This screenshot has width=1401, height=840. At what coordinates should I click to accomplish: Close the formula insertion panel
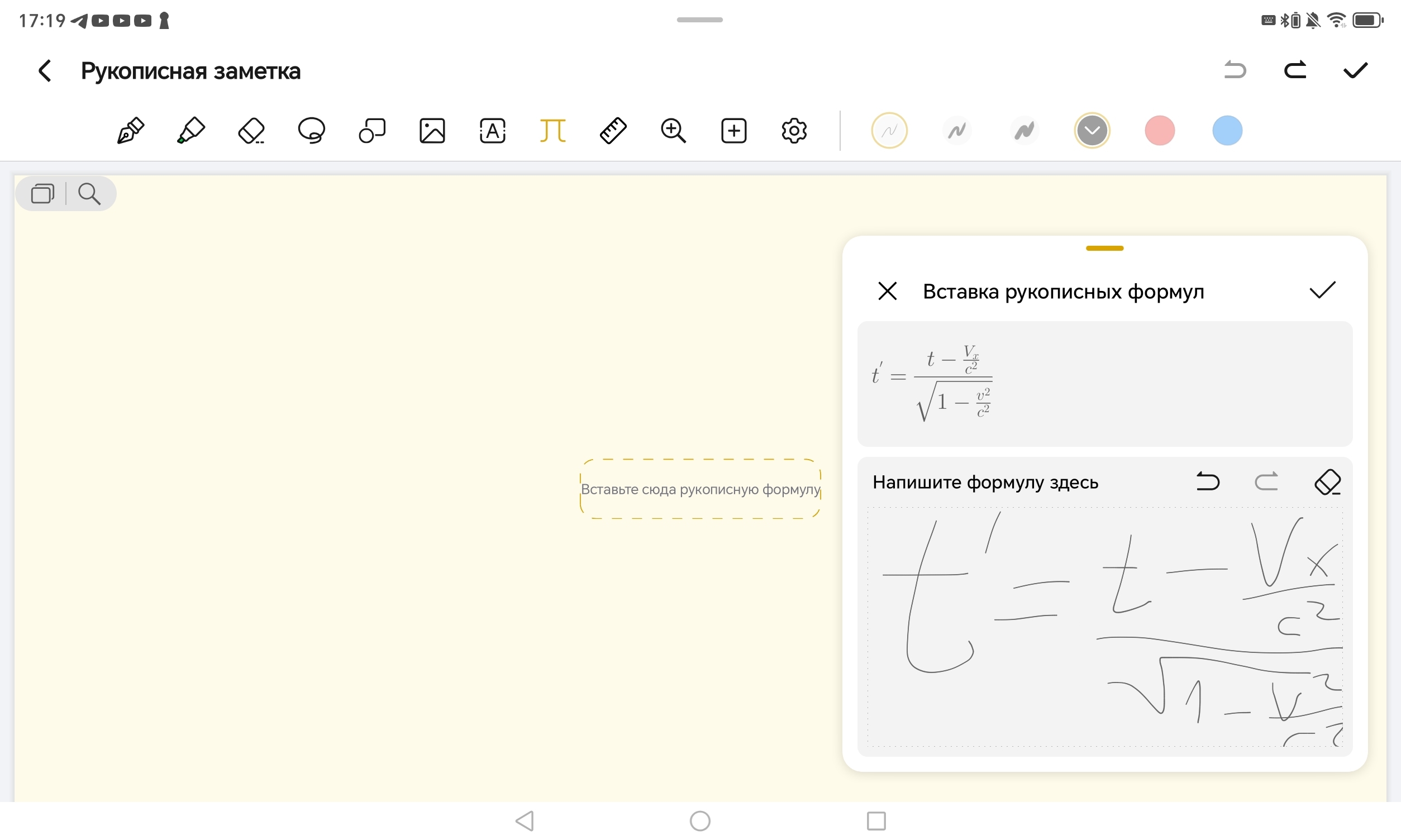click(887, 291)
